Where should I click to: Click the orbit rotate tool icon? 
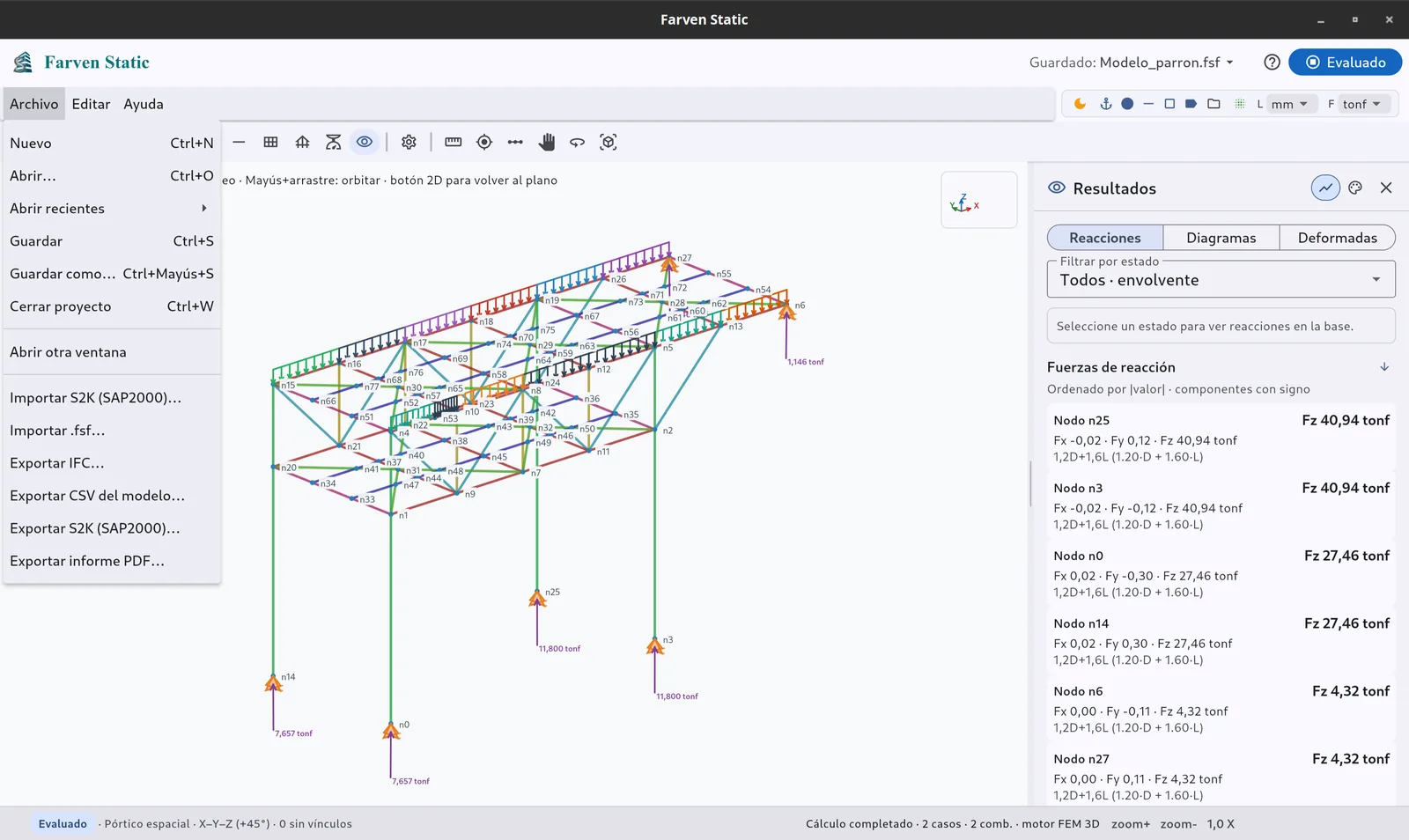[x=578, y=142]
